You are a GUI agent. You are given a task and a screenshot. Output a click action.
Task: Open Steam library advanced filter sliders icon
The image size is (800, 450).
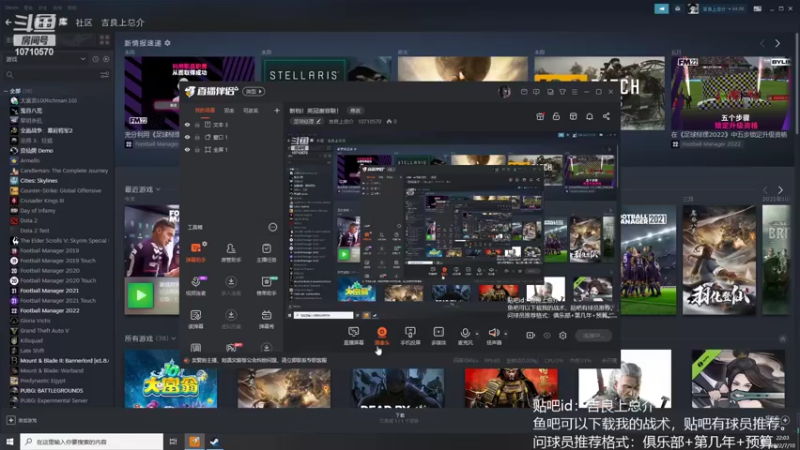click(x=105, y=75)
